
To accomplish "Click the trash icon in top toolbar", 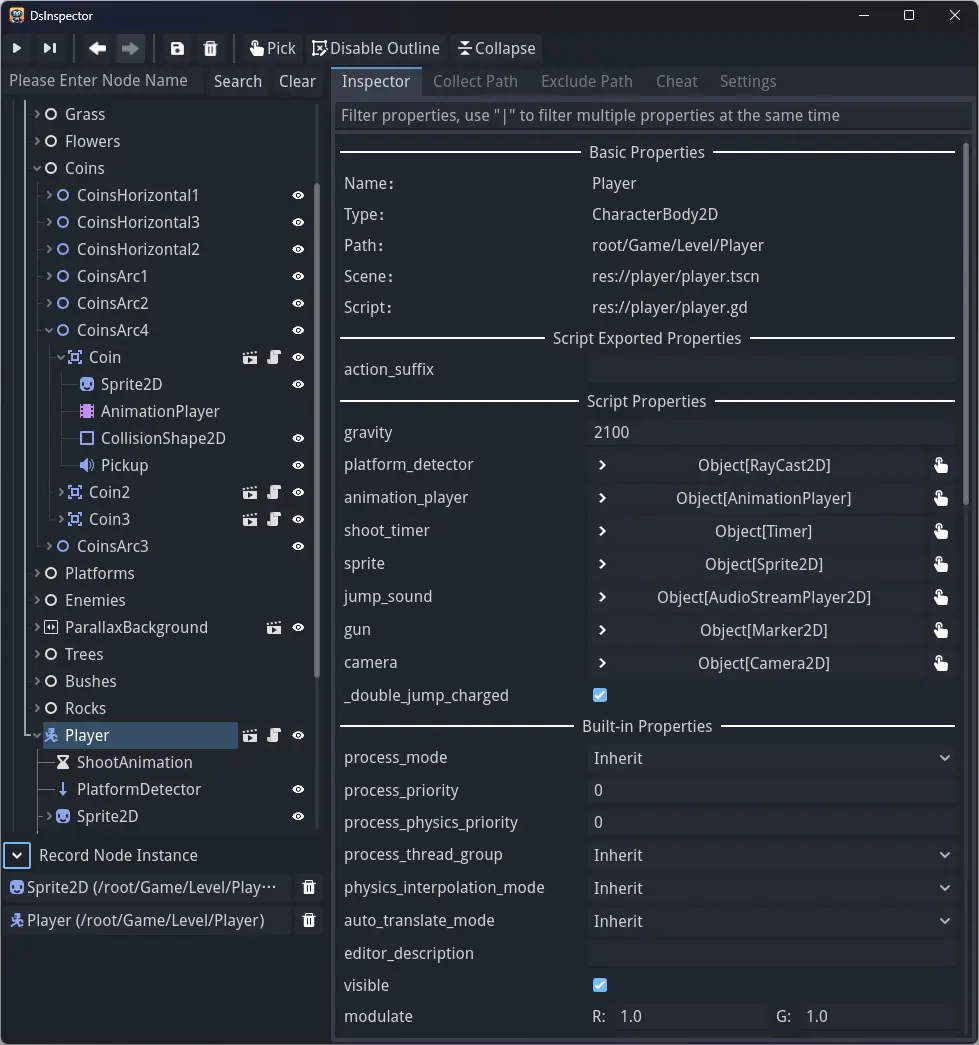I will [210, 48].
